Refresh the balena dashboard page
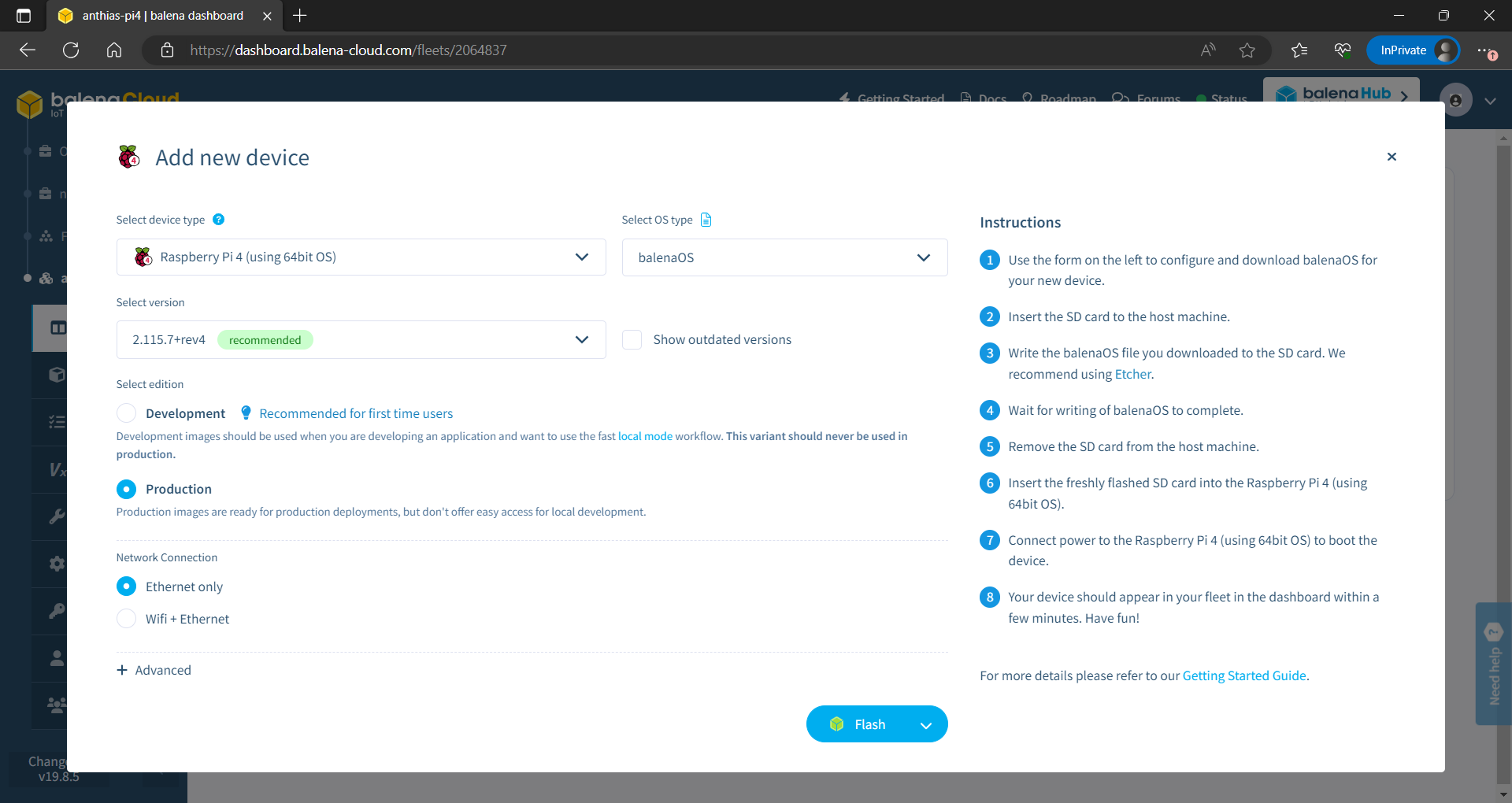Viewport: 1512px width, 803px height. pos(71,50)
